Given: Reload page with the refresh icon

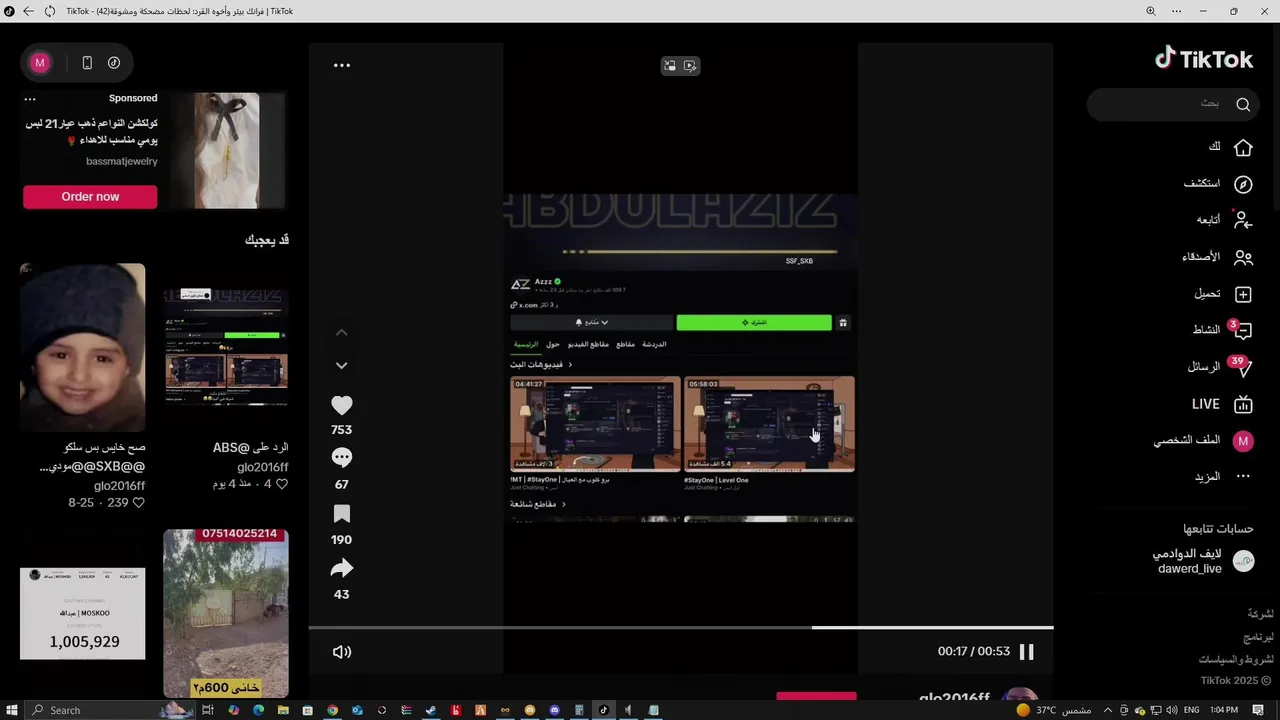Looking at the screenshot, I should tap(50, 11).
